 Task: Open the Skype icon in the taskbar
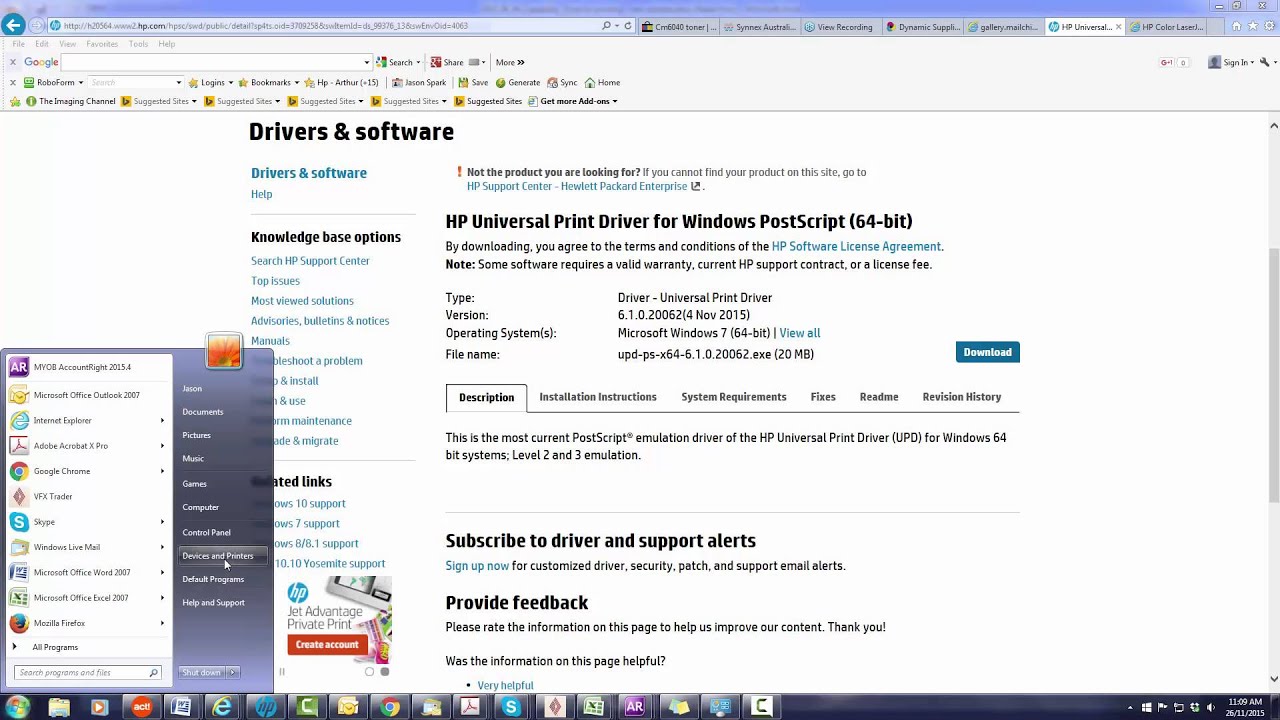(511, 707)
